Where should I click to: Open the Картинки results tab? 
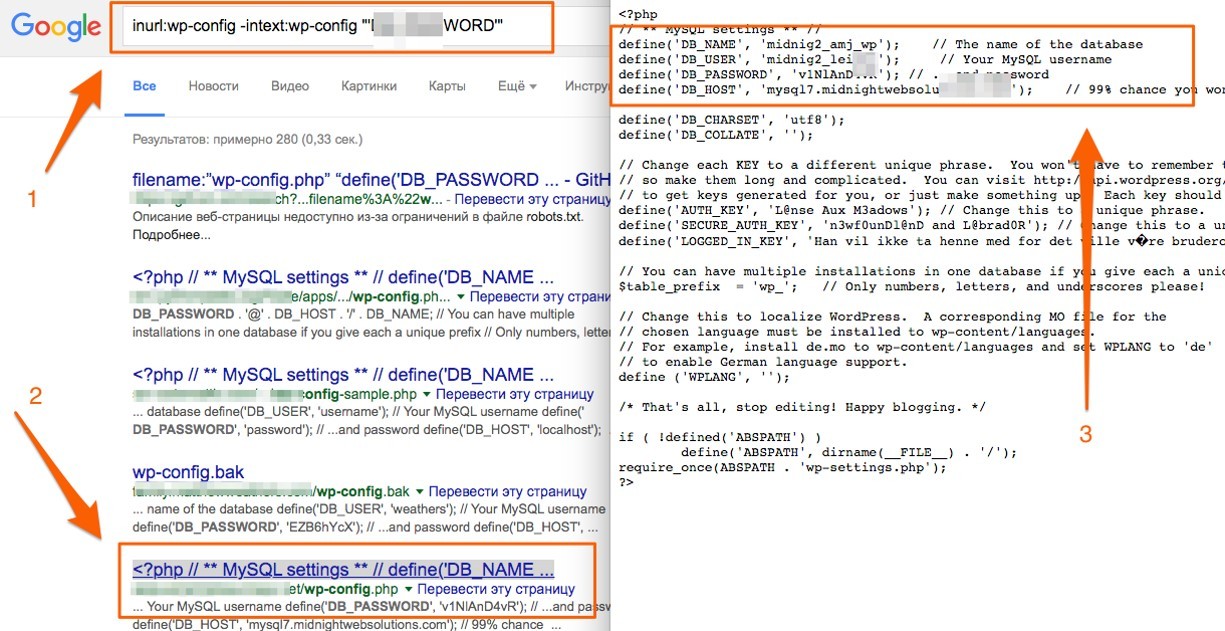(369, 86)
